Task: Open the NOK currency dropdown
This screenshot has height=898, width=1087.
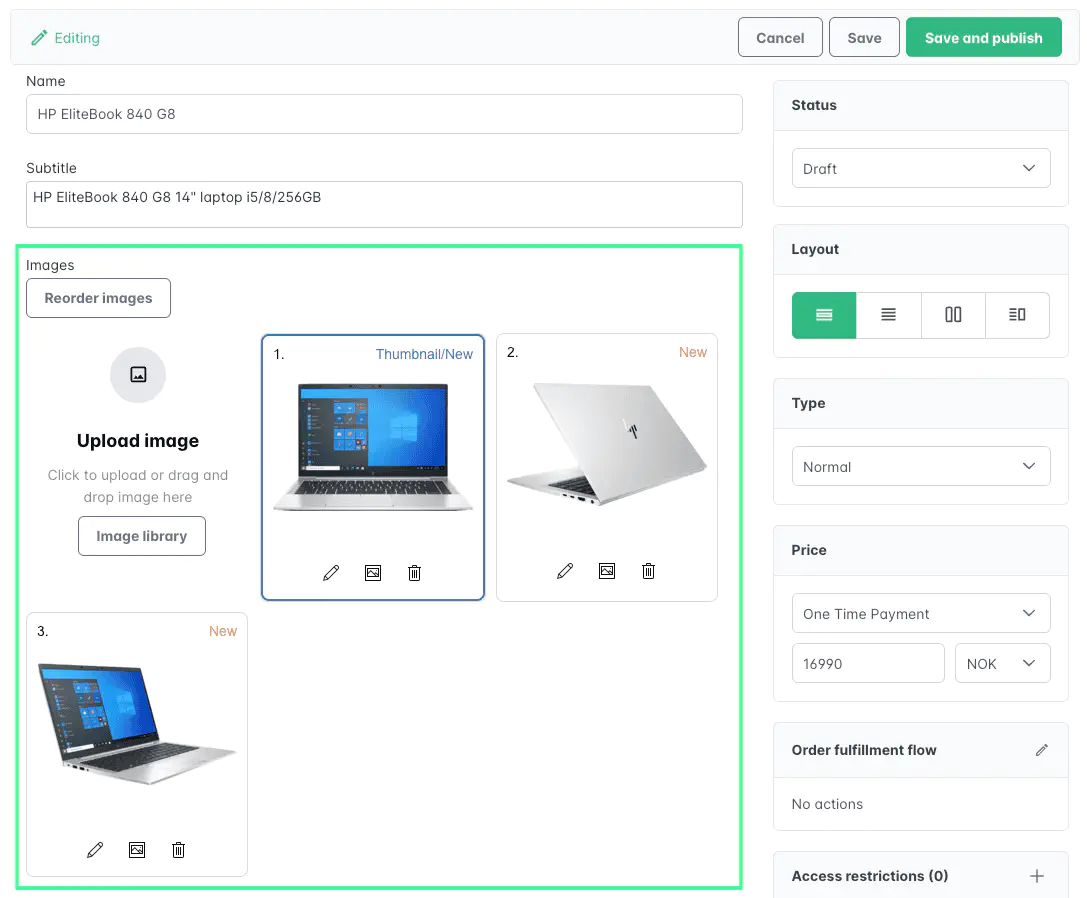Action: 1002,663
